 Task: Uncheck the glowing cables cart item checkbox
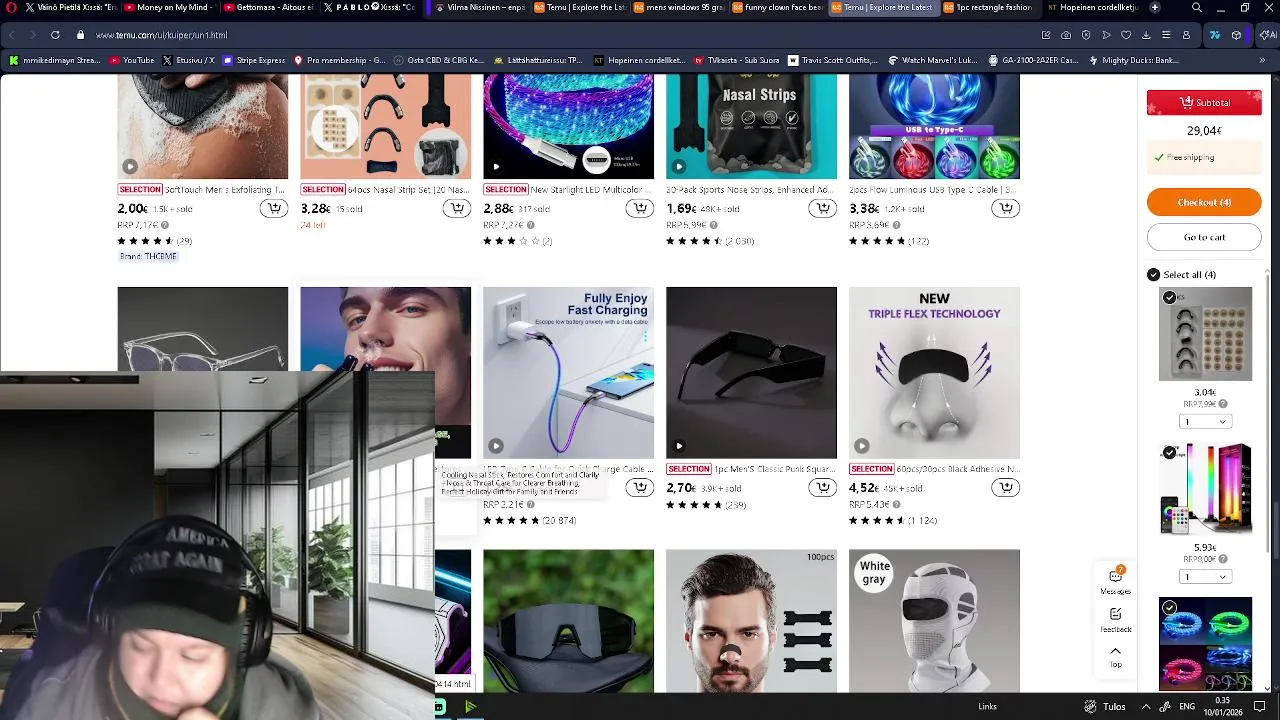tap(1169, 607)
